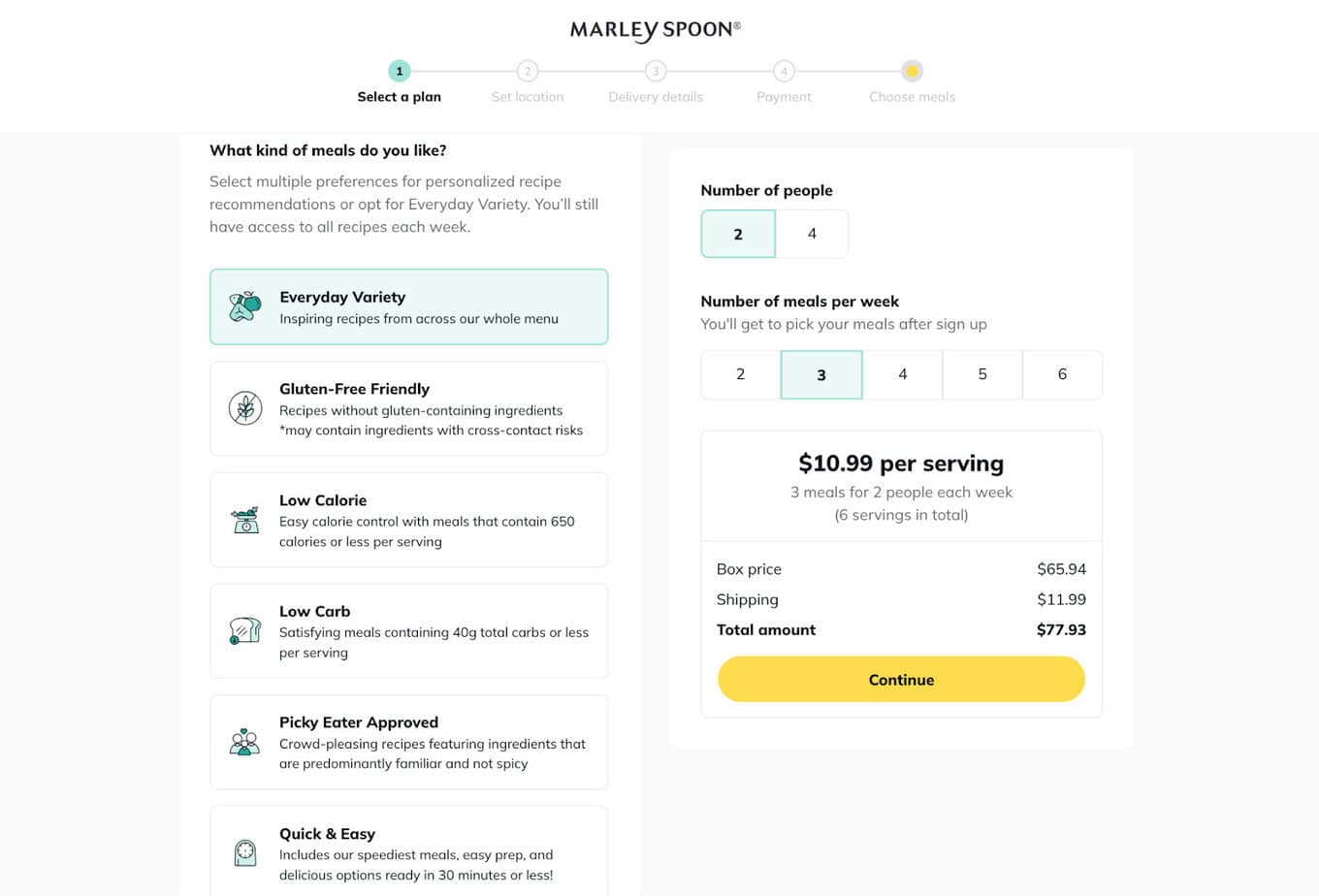
Task: Select 2 meals per week
Action: (741, 374)
